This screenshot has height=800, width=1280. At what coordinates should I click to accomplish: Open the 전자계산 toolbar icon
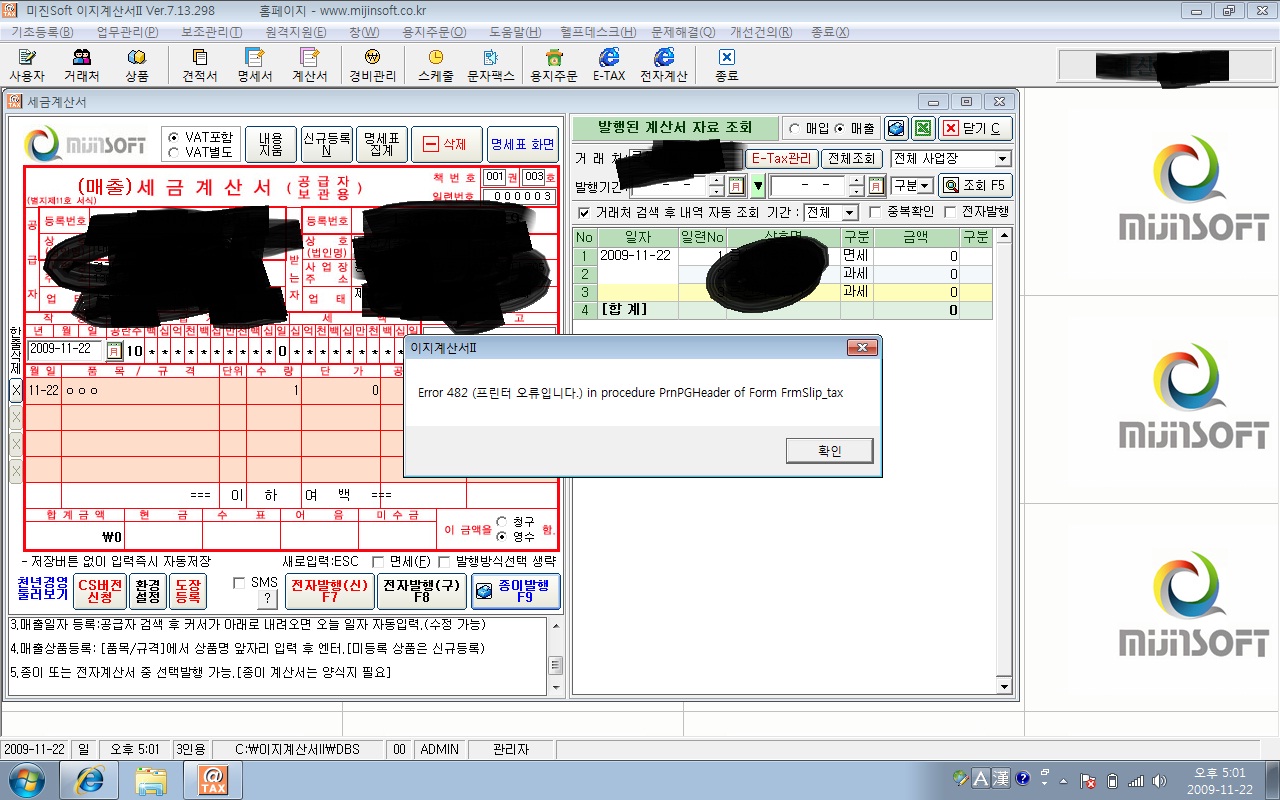[x=664, y=66]
